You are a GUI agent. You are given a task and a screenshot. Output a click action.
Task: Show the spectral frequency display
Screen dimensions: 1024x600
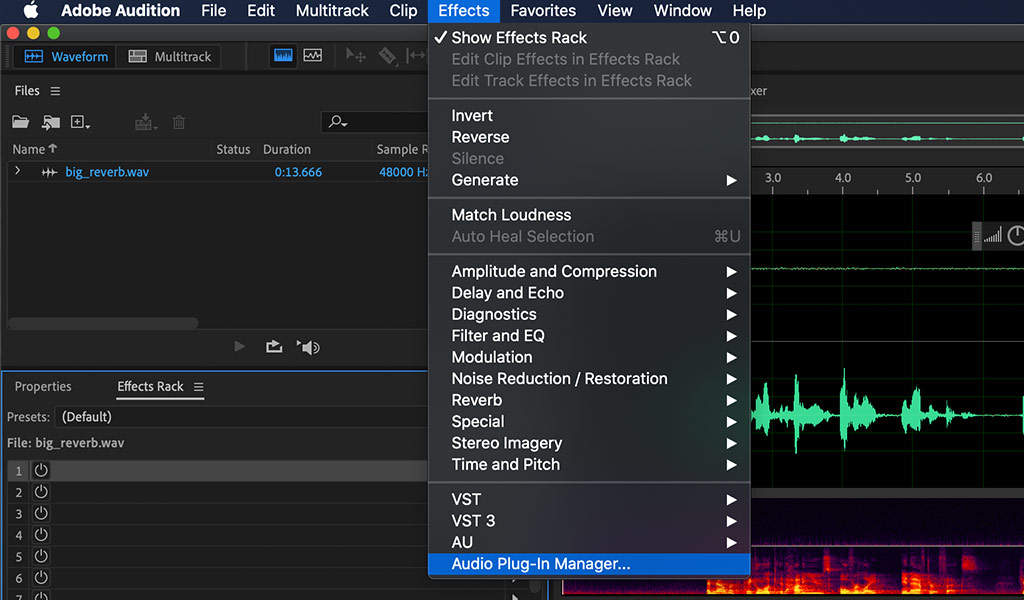pos(283,56)
